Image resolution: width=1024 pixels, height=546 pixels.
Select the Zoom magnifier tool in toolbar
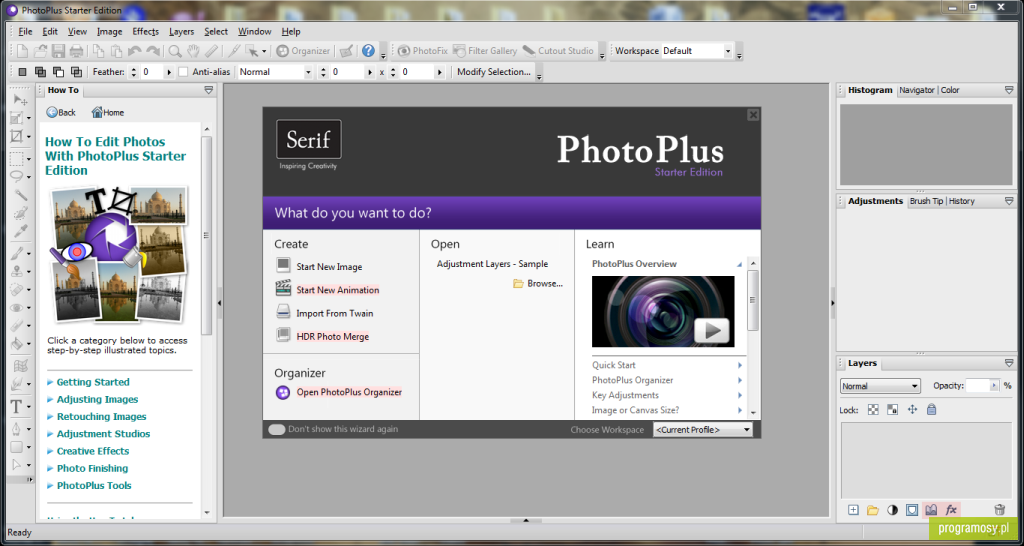point(175,51)
